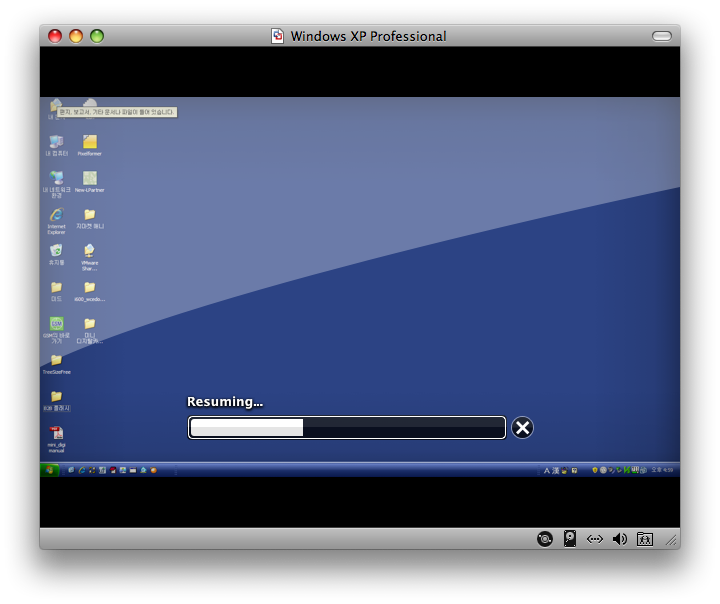Cancel the resume with the X button
The image size is (720, 604).
coord(522,428)
